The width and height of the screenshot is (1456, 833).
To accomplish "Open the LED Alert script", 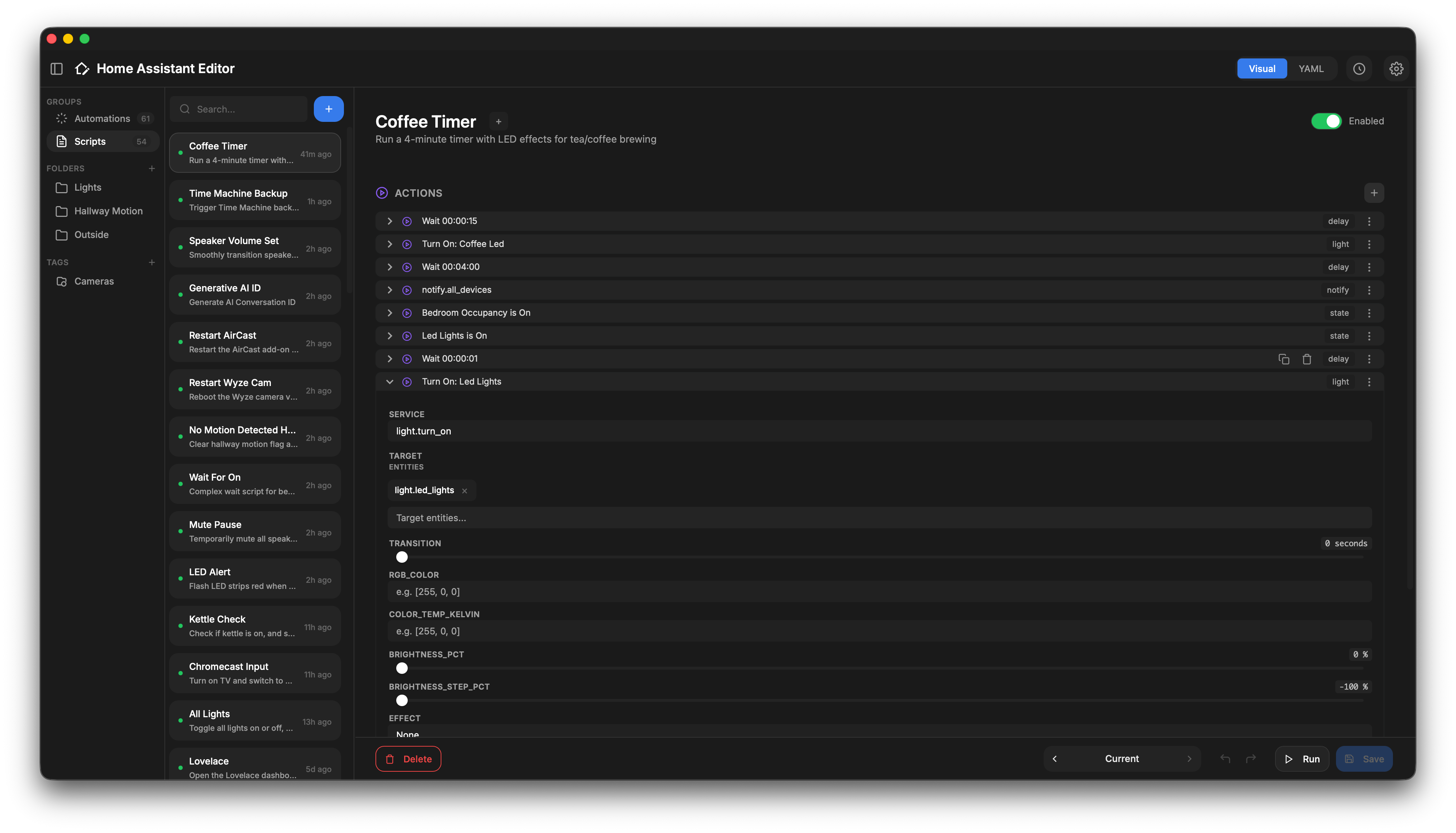I will click(255, 579).
